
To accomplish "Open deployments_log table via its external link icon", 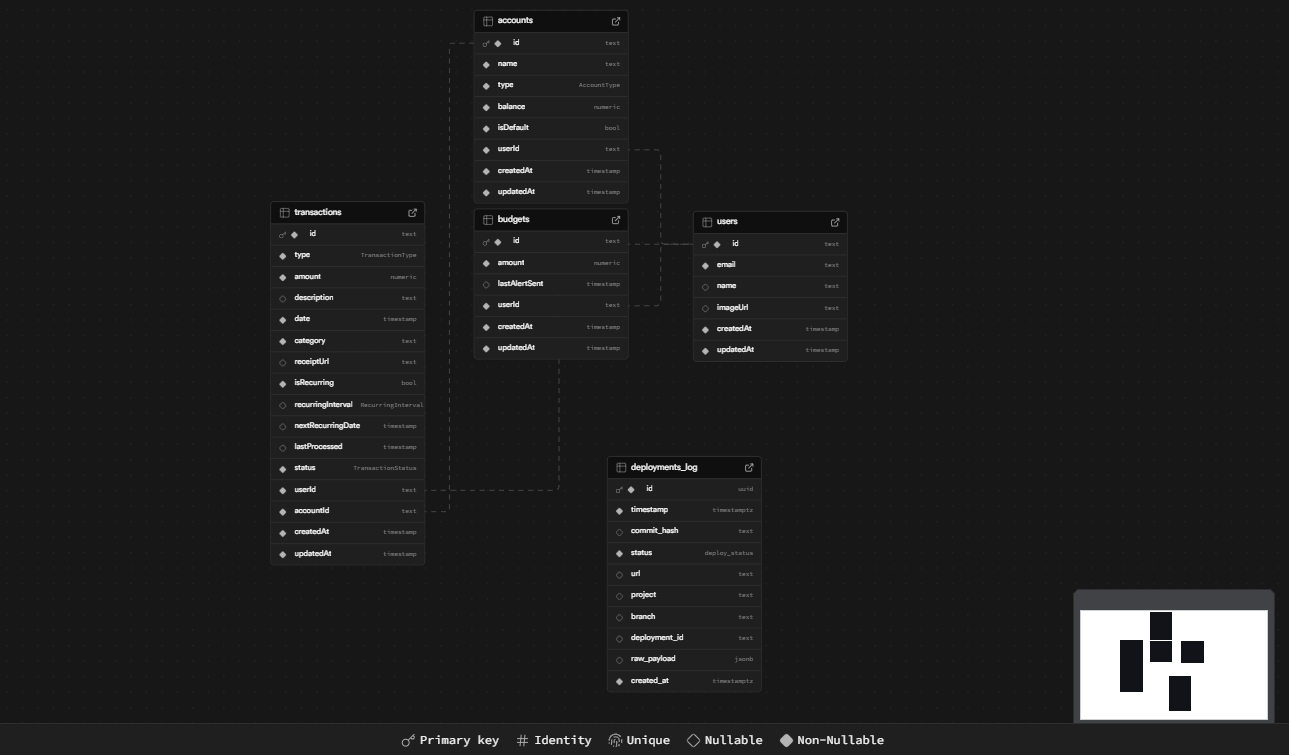I will pos(749,468).
